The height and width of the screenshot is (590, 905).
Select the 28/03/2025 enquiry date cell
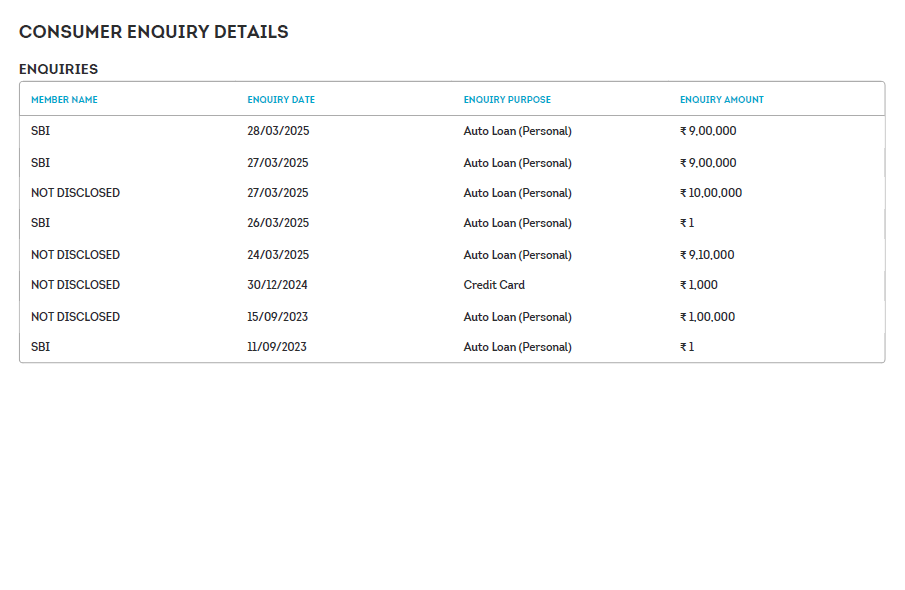(278, 131)
